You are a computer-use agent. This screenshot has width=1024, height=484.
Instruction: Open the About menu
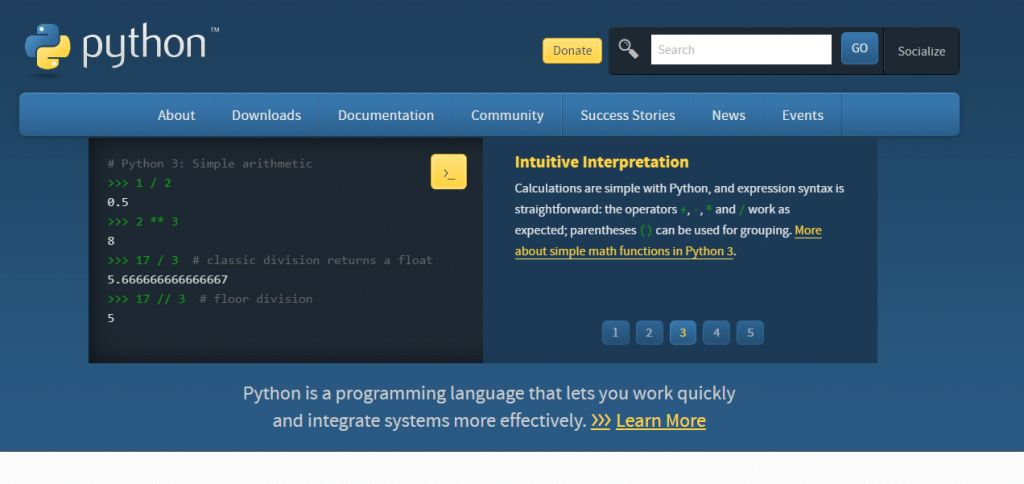pos(176,115)
